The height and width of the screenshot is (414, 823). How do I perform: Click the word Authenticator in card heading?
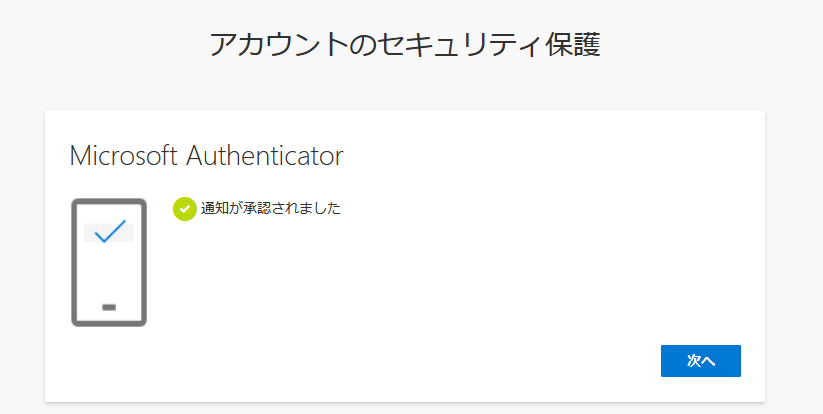265,156
